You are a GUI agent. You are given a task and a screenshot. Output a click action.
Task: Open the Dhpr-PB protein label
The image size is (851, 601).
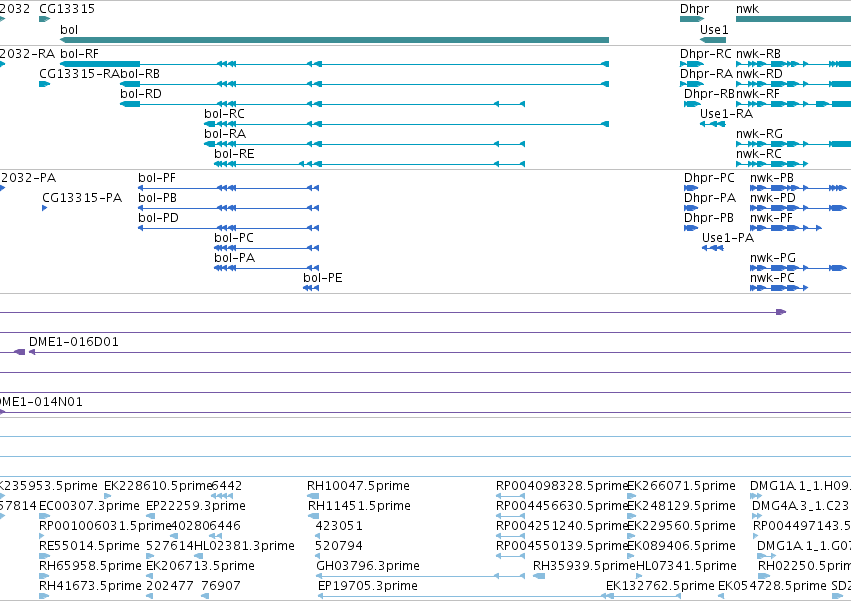click(708, 218)
